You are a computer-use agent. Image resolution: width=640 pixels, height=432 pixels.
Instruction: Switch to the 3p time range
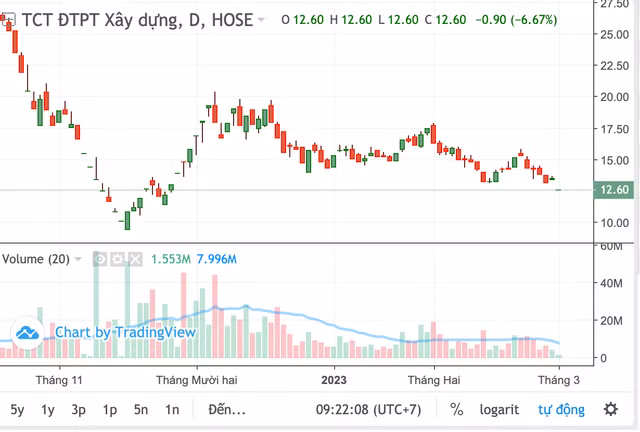79,409
